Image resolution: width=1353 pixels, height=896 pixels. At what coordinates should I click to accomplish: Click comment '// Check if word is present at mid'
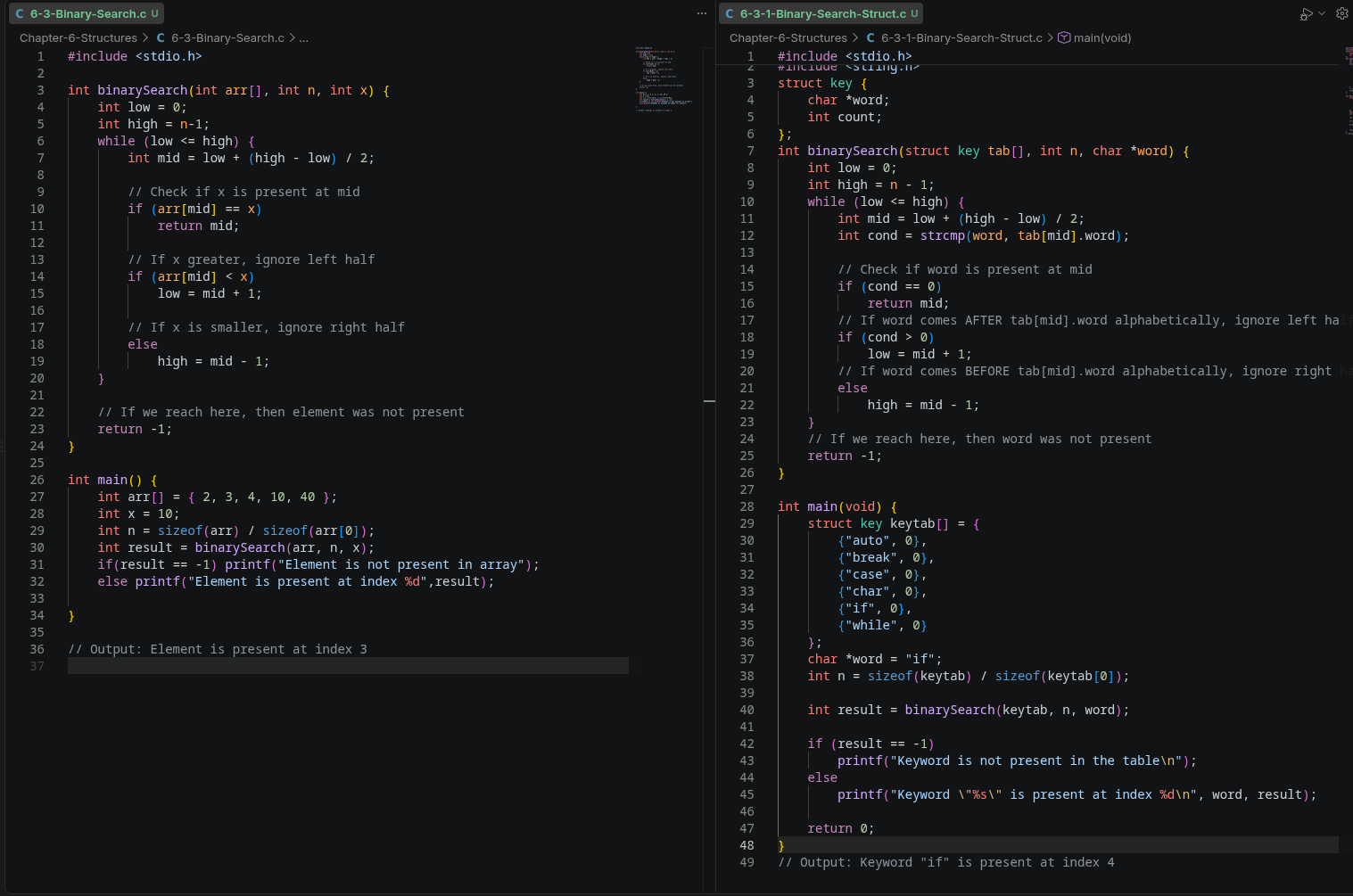click(965, 269)
